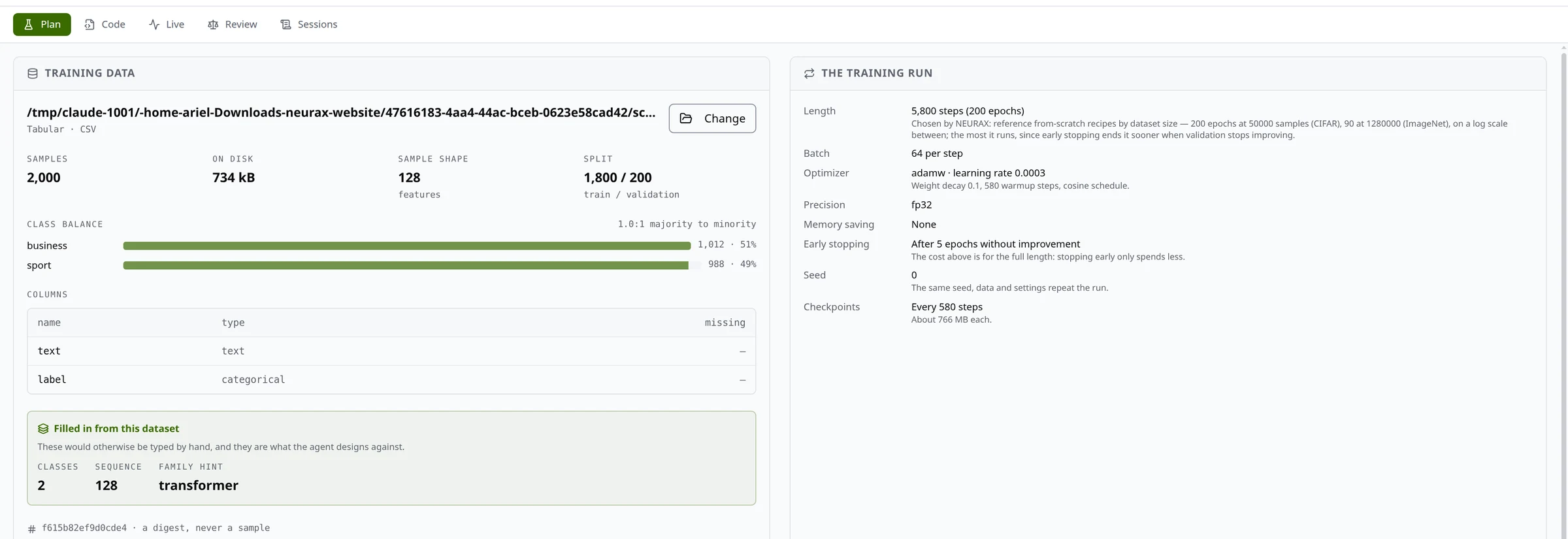Click the 'categorical' type cell
The height and width of the screenshot is (539, 1568).
[x=253, y=380]
